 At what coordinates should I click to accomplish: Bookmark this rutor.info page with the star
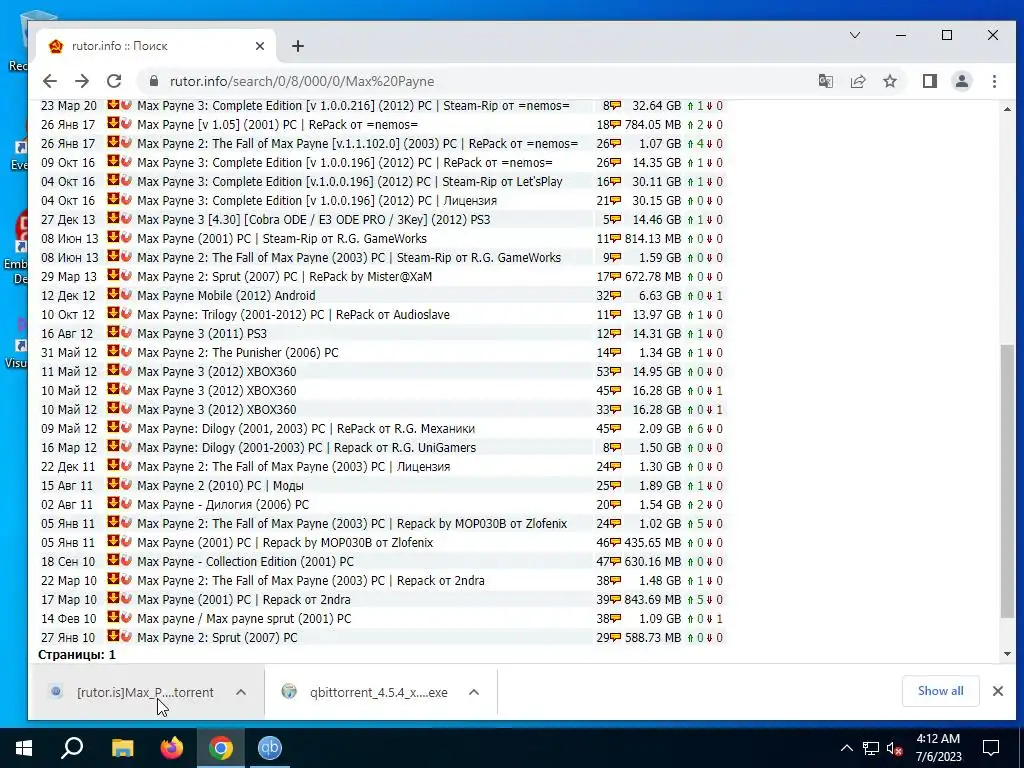click(889, 81)
